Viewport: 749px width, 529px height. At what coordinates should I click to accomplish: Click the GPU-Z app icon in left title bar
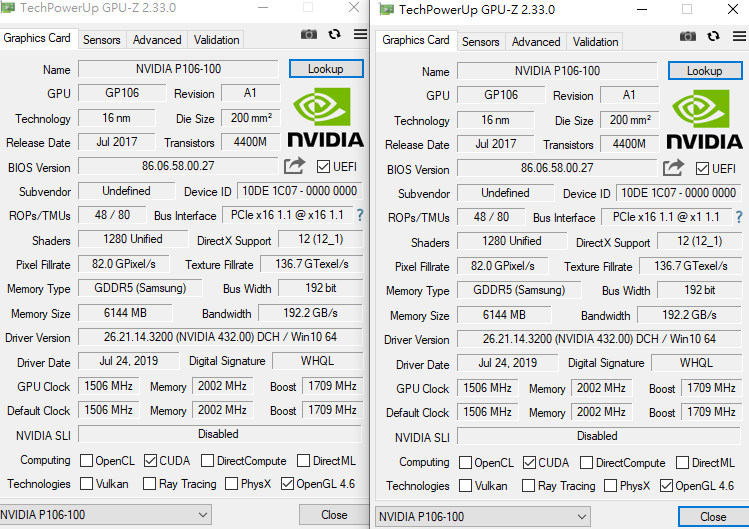tap(7, 8)
